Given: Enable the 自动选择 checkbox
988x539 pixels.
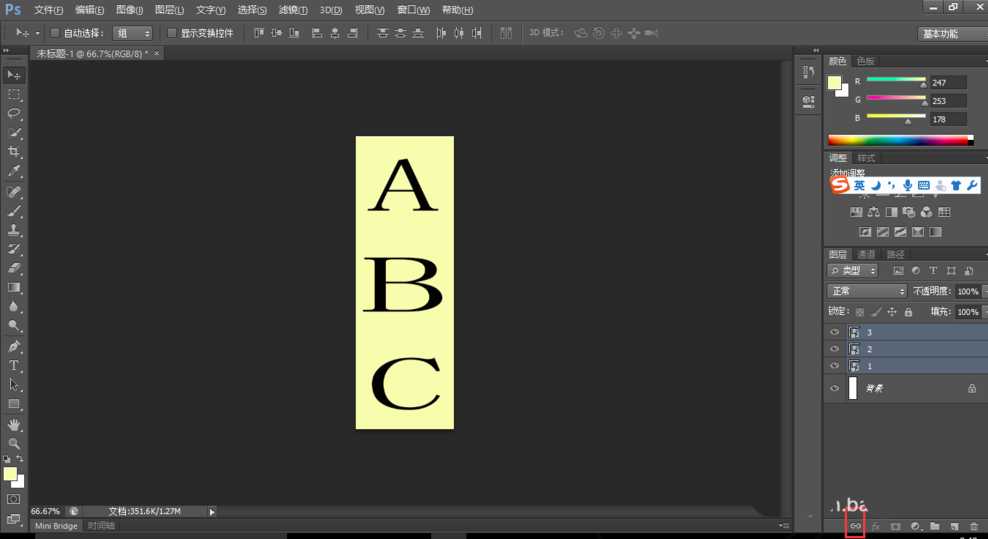Looking at the screenshot, I should coord(55,33).
